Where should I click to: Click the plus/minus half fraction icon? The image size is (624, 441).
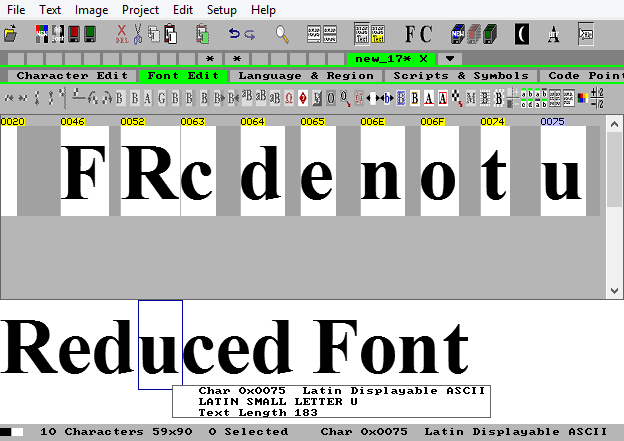pyautogui.click(x=597, y=98)
